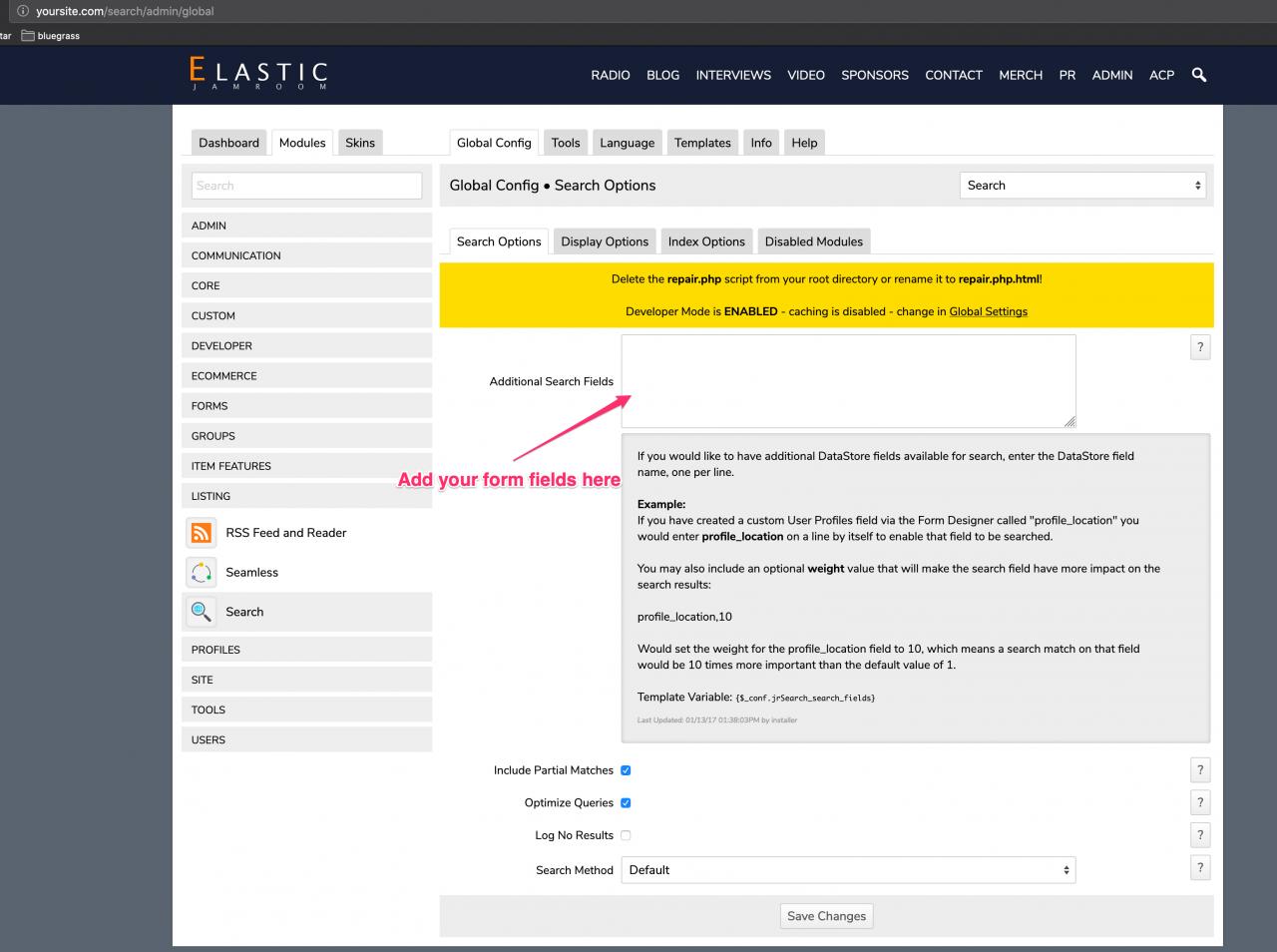1277x952 pixels.
Task: Click the RSS Feed and Reader icon
Action: coord(202,533)
